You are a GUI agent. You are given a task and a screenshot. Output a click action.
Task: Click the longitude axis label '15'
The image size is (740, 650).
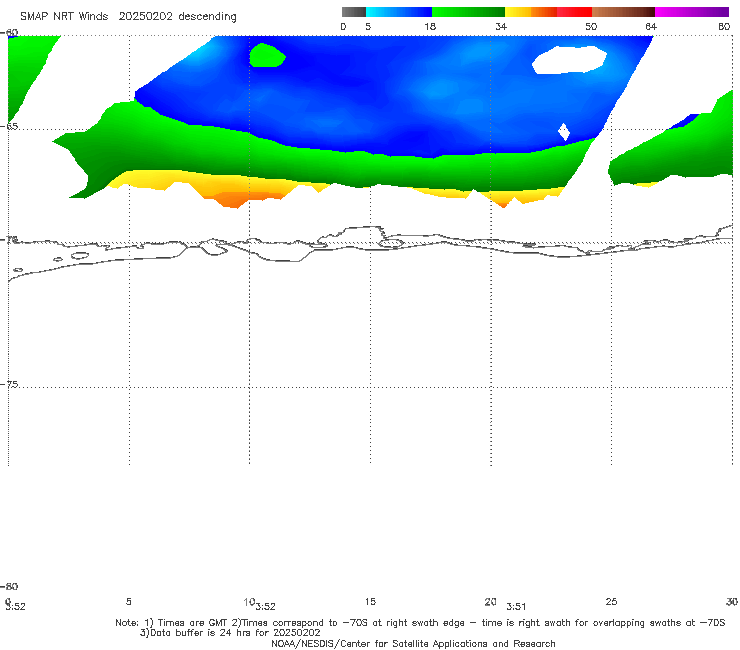point(370,601)
